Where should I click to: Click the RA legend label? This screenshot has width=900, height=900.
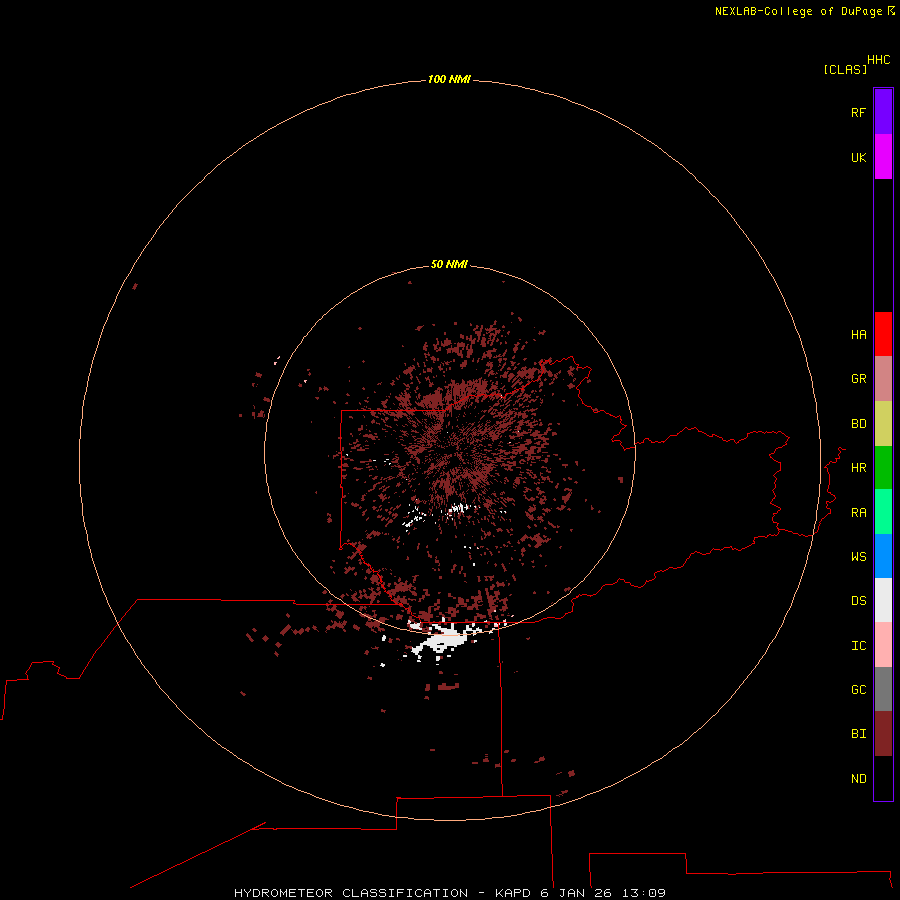coord(858,513)
